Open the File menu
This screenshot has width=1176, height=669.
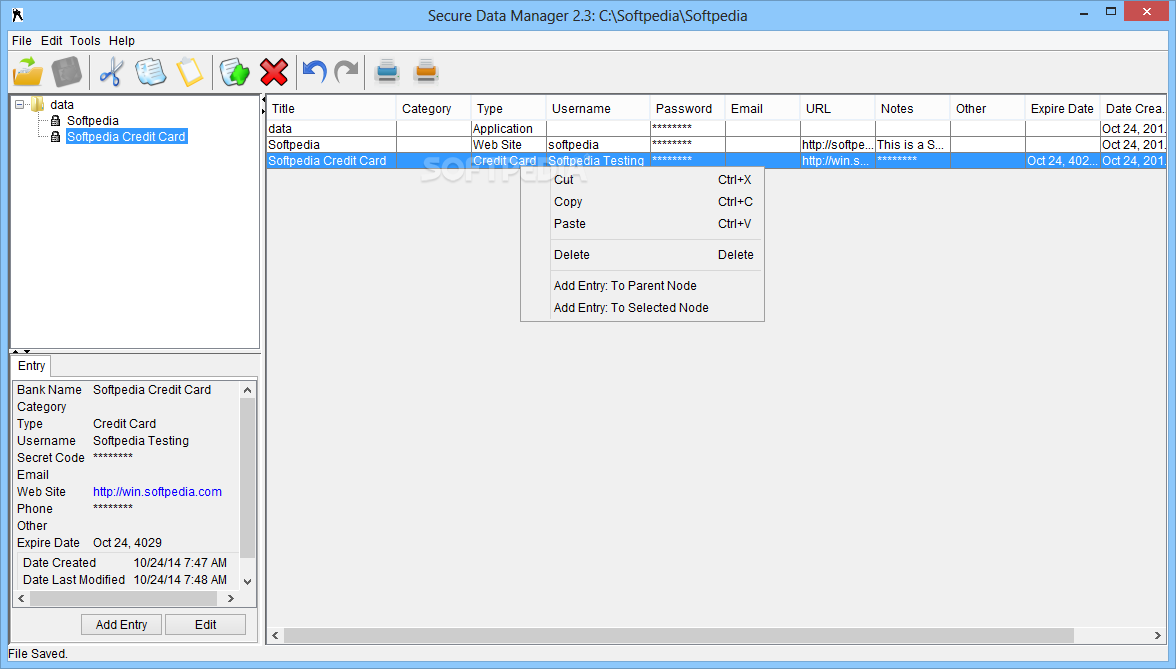(x=22, y=40)
